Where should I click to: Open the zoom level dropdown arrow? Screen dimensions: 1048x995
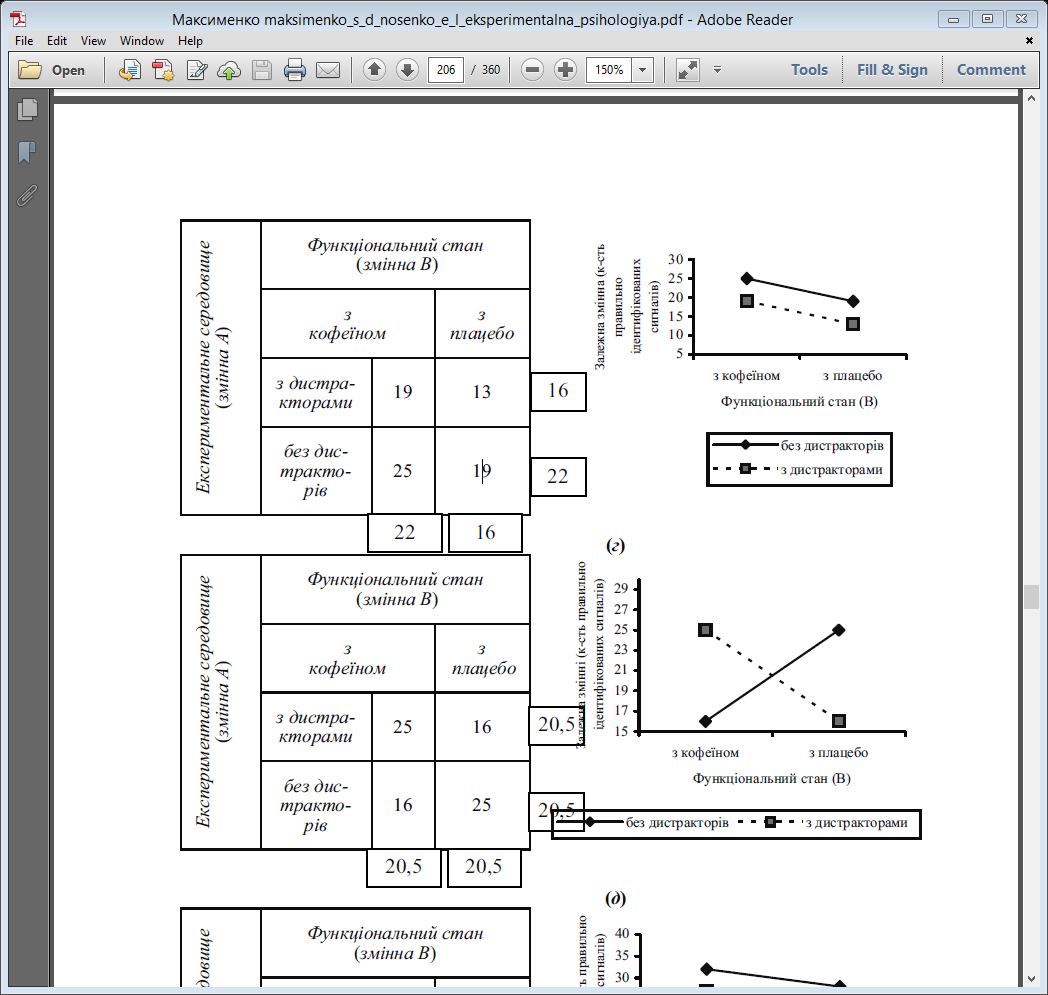point(642,69)
